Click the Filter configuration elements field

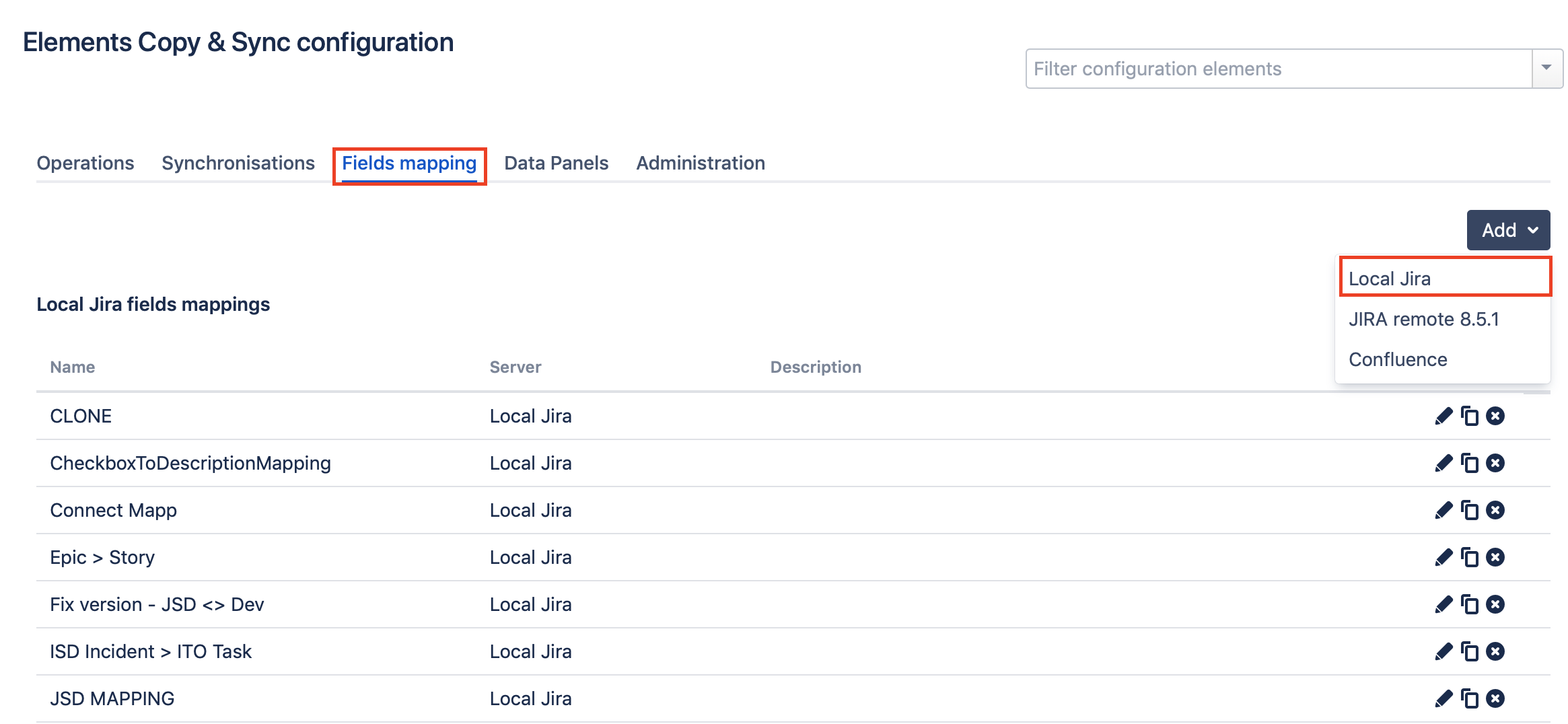(1279, 69)
